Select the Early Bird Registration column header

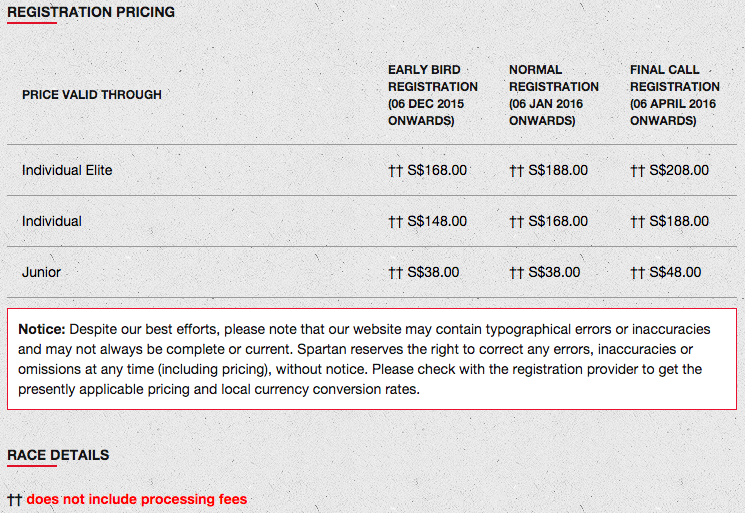pos(433,95)
